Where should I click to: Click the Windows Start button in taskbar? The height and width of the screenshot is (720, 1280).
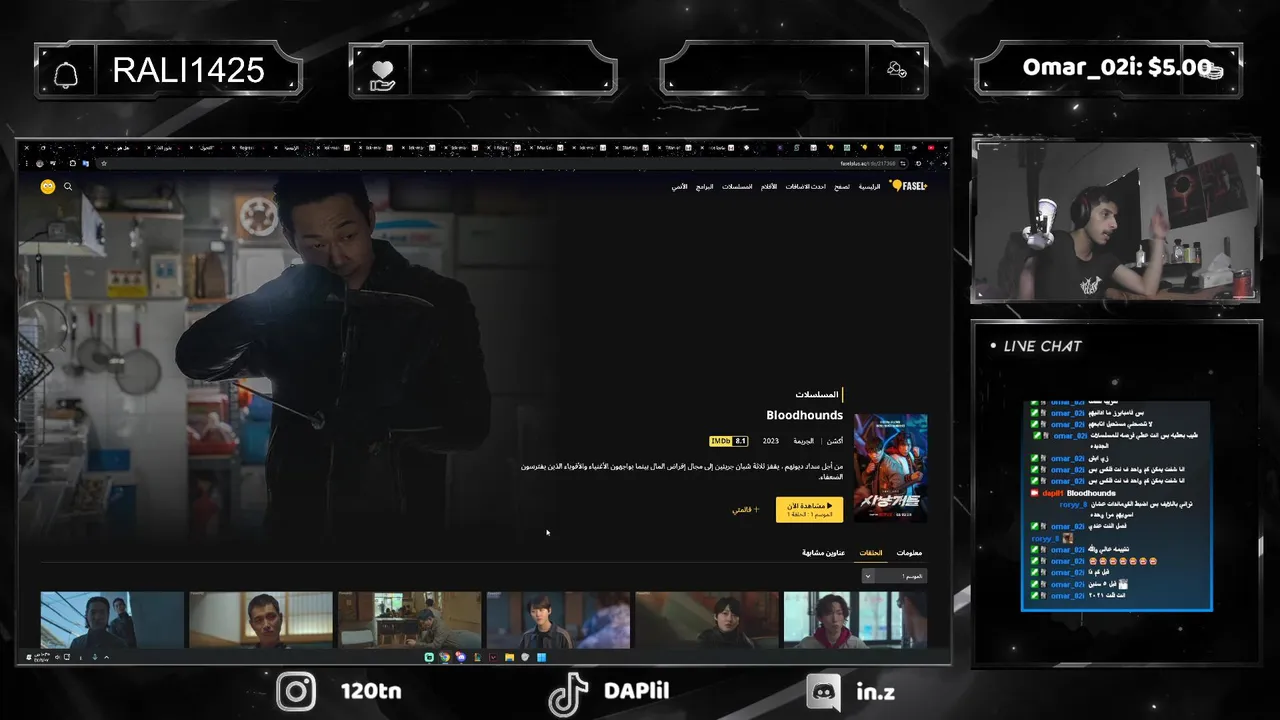click(541, 657)
